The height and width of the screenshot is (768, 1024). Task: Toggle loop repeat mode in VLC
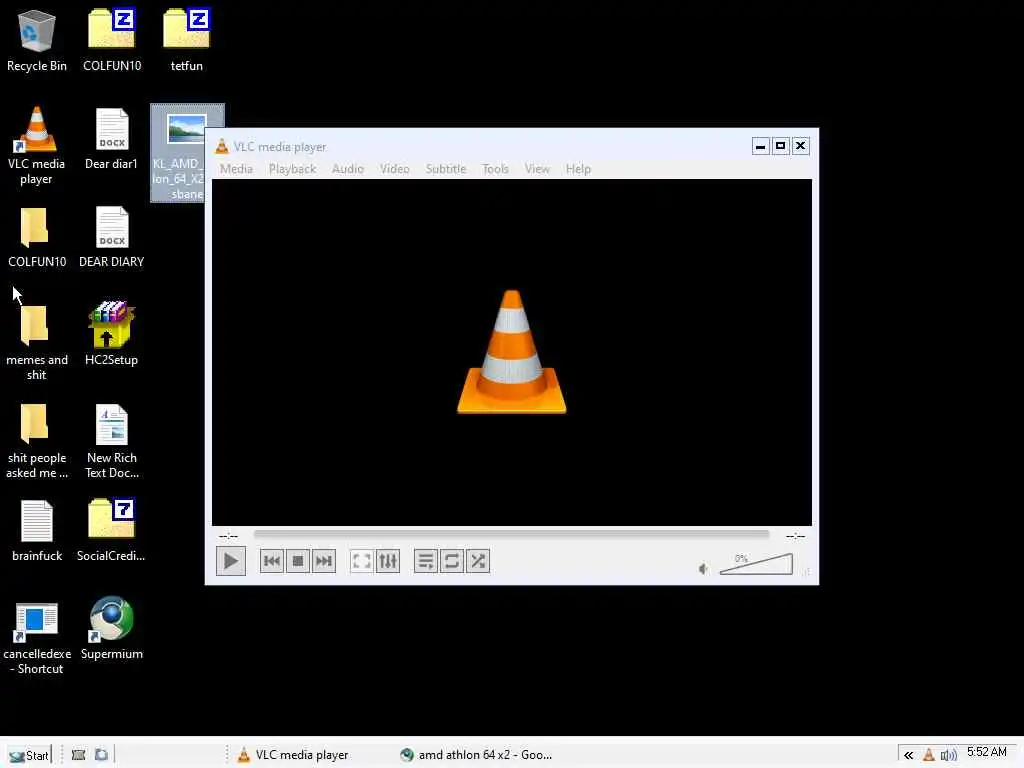tap(451, 561)
